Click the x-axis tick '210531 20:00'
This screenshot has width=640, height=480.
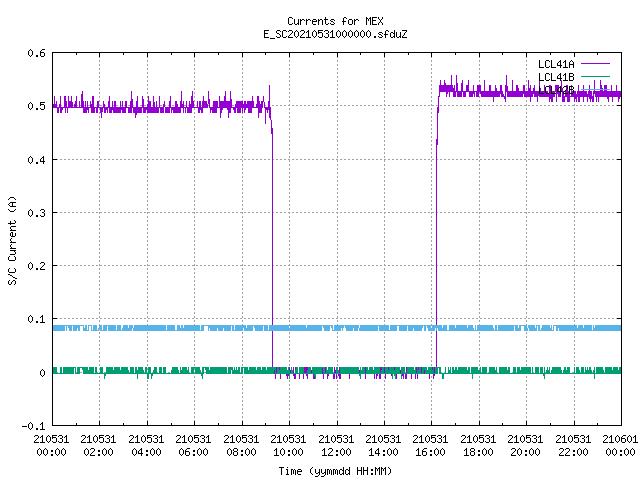[x=525, y=446]
